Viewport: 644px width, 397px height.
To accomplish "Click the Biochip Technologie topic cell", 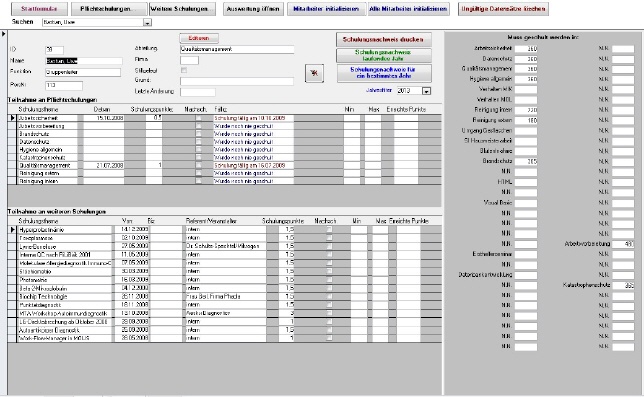I will (x=65, y=296).
